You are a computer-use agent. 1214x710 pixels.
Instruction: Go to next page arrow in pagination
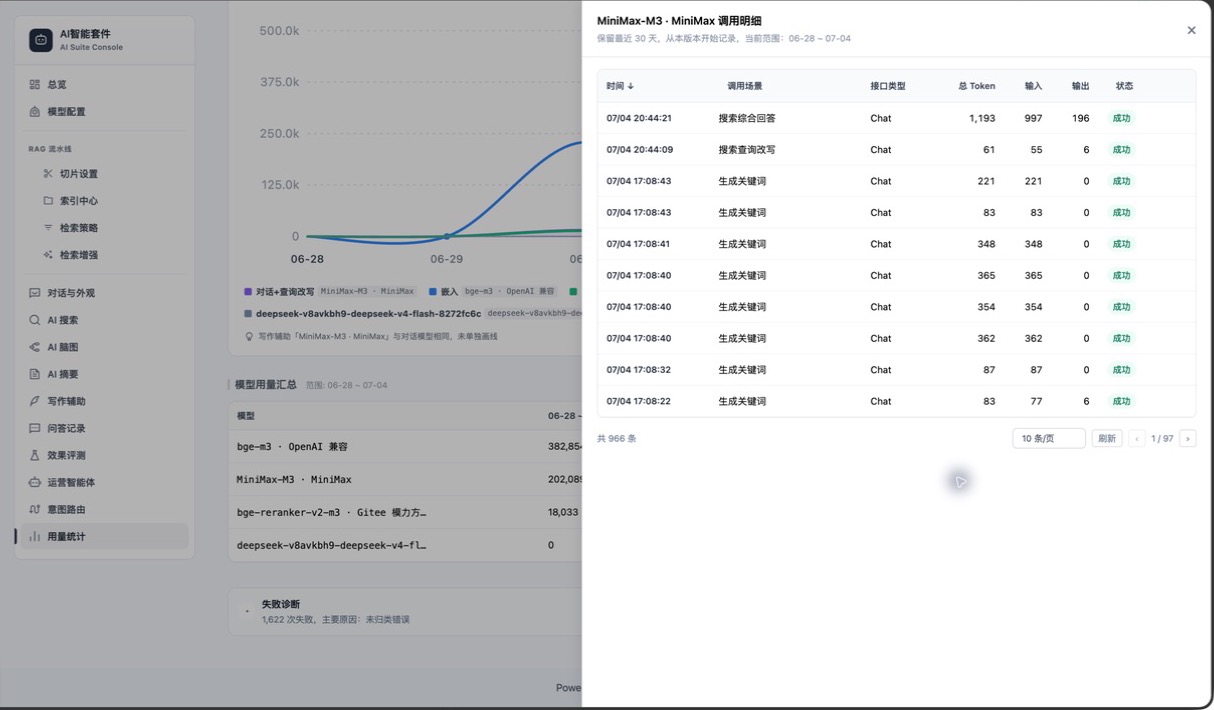pyautogui.click(x=1188, y=438)
